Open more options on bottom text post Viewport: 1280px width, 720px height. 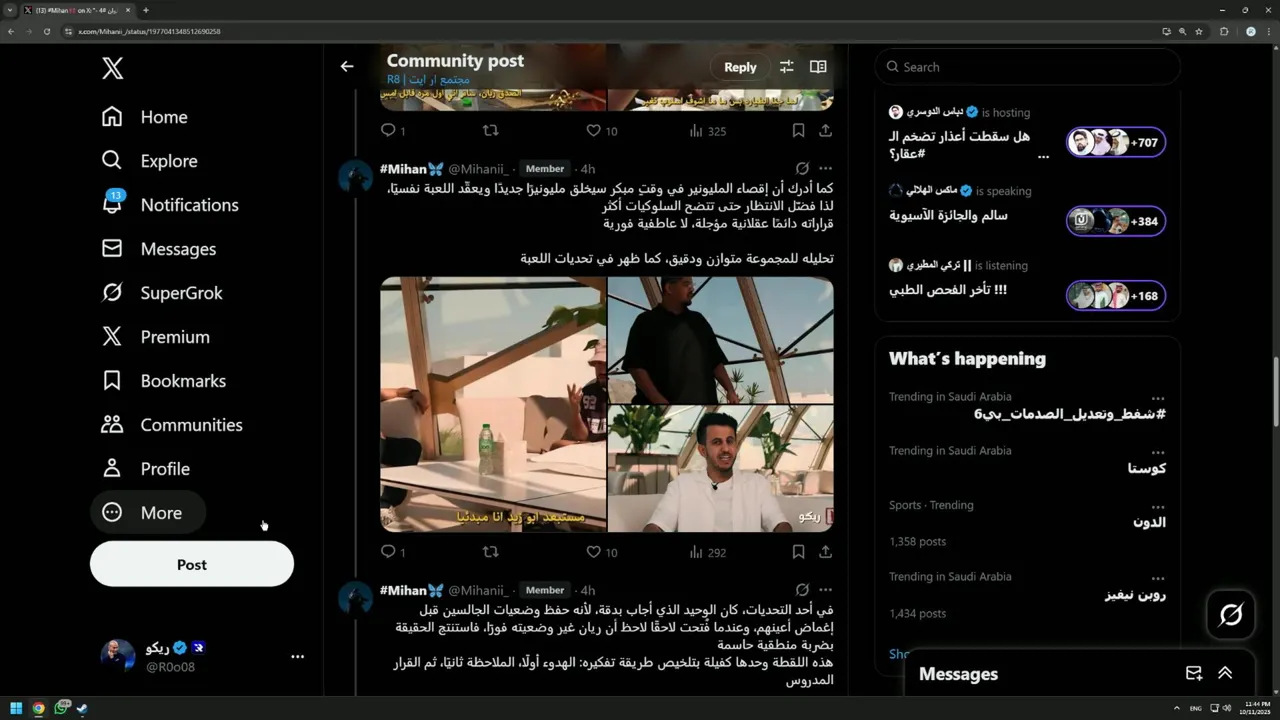coord(825,590)
